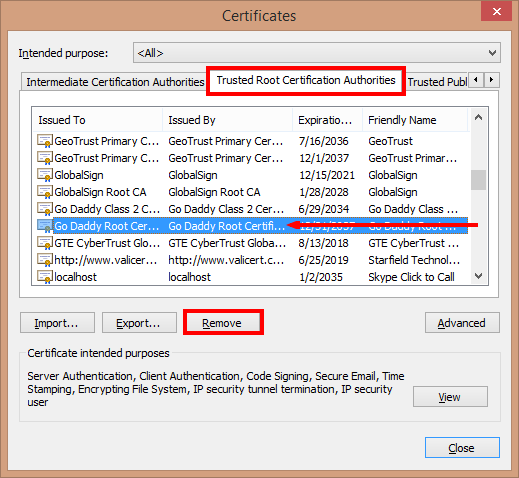Click the 12/15/2021 expiration date
The image size is (519, 478).
[327, 175]
